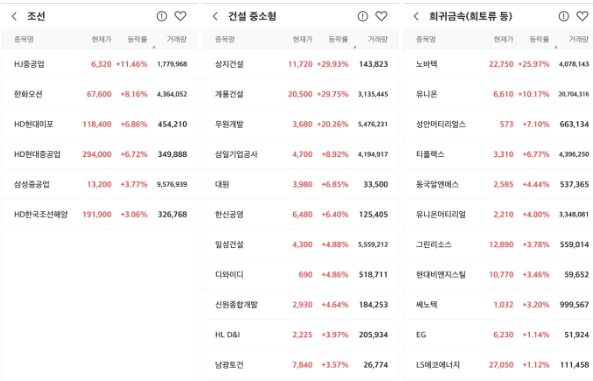593x381 pixels.
Task: Favorite the 조선 theme with heart icon
Action: pos(180,16)
